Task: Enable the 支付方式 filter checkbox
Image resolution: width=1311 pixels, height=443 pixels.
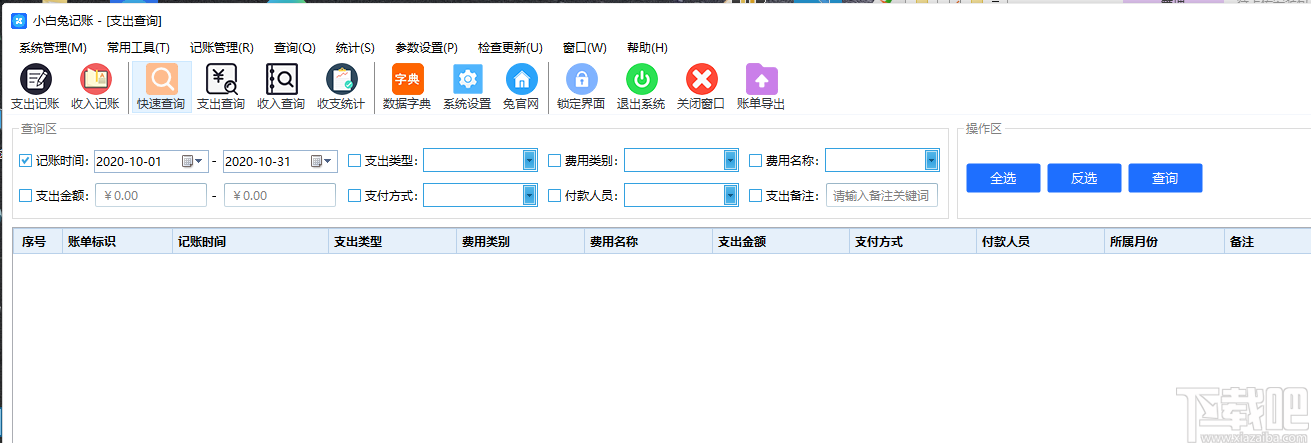Action: [354, 195]
